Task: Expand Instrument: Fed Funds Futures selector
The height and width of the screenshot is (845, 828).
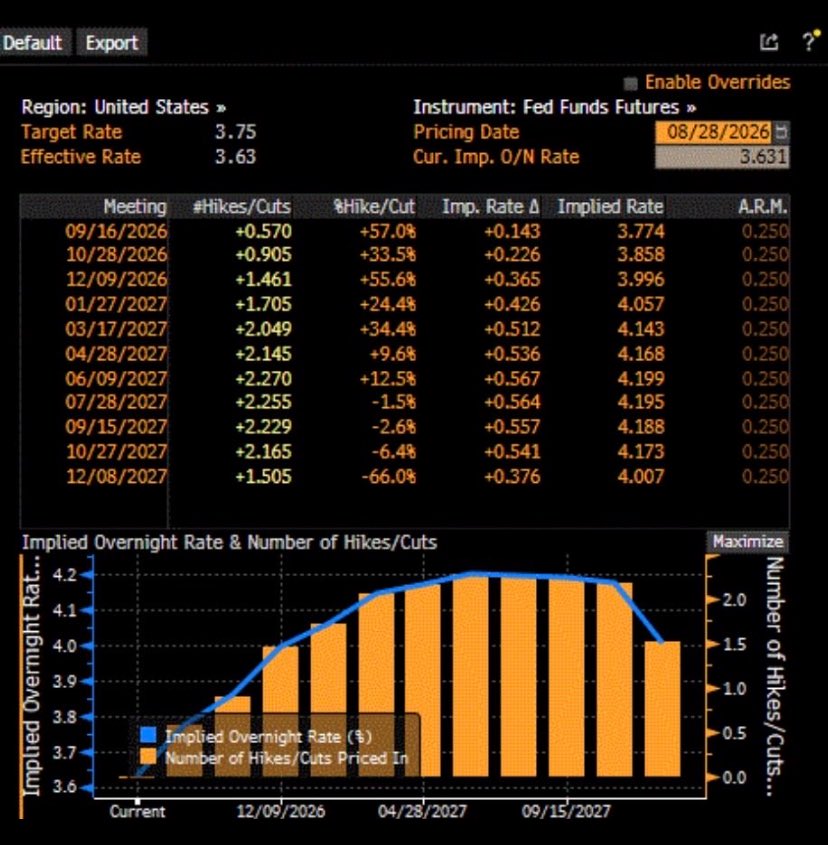Action: pos(555,107)
